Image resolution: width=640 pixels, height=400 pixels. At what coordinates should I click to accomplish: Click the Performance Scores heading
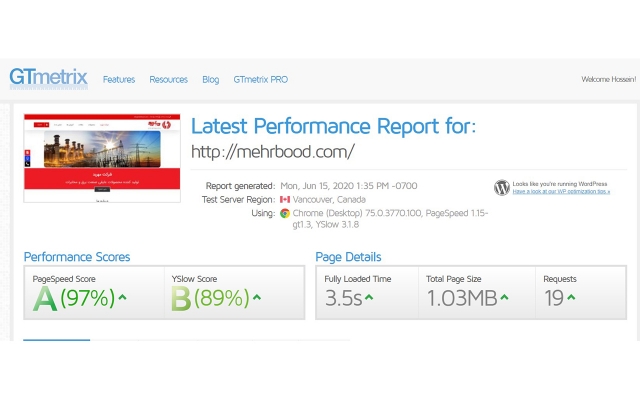click(77, 257)
